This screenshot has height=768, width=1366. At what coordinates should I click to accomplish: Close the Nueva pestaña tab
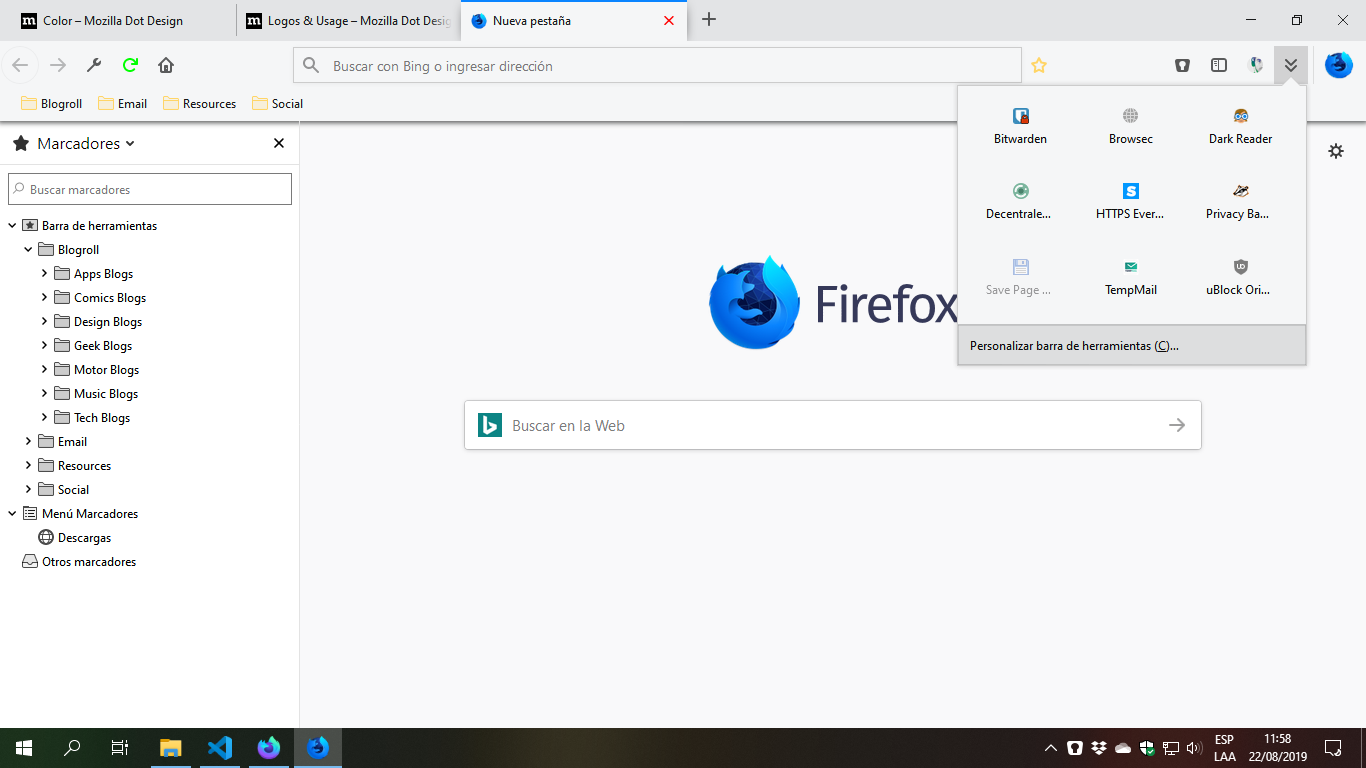point(669,20)
